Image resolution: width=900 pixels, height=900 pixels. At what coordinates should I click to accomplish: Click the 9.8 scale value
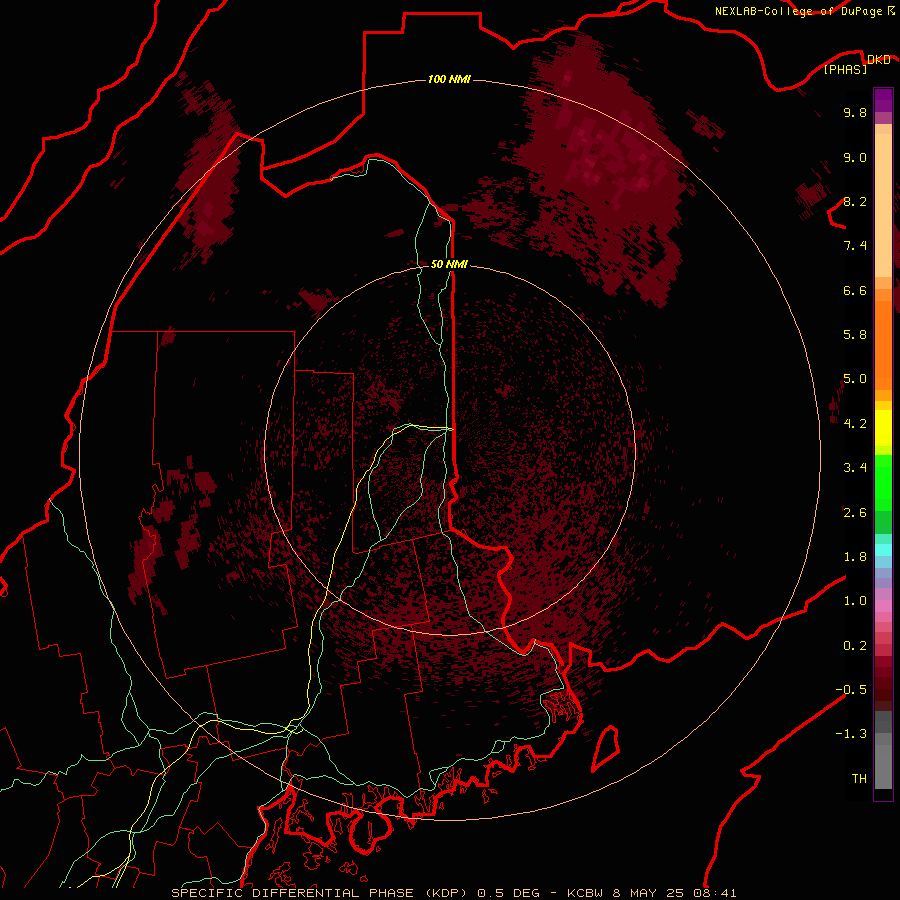(855, 112)
